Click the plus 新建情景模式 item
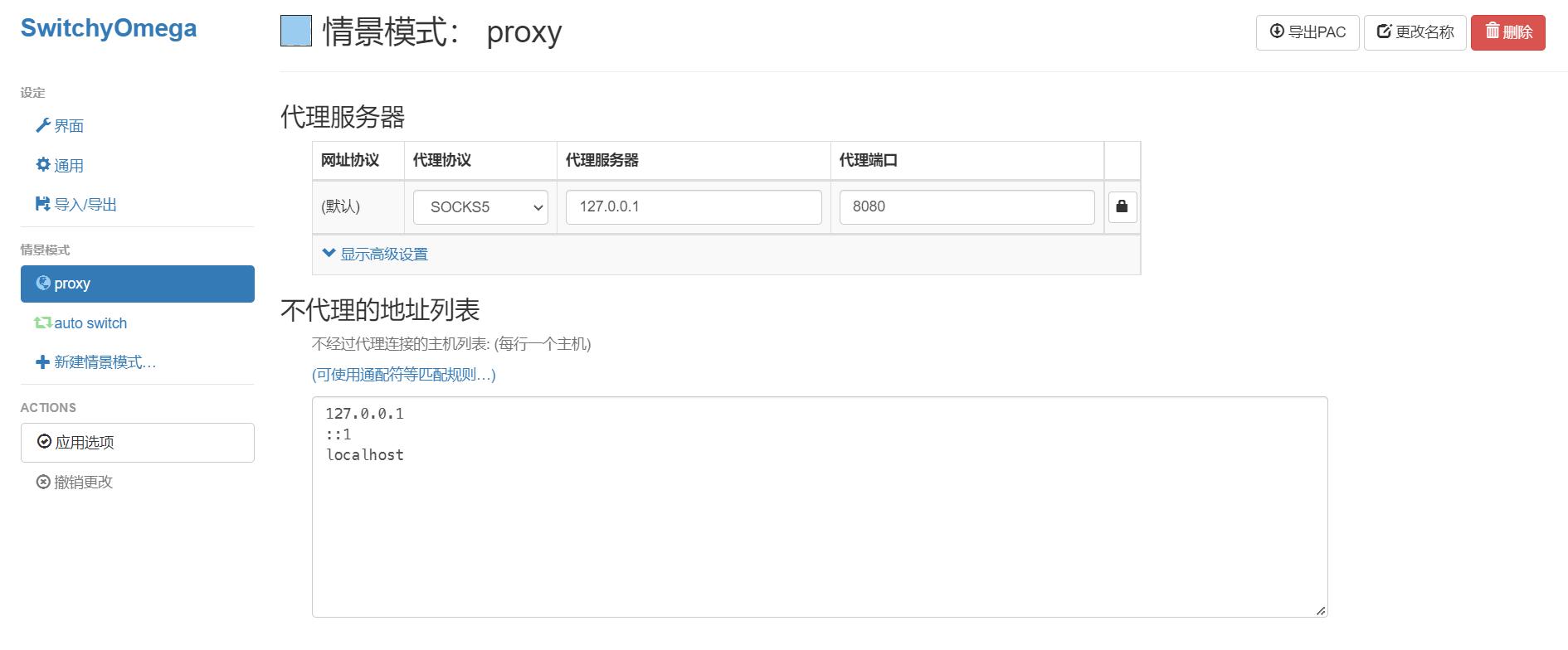Viewport: 1568px width, 650px height. 95,362
